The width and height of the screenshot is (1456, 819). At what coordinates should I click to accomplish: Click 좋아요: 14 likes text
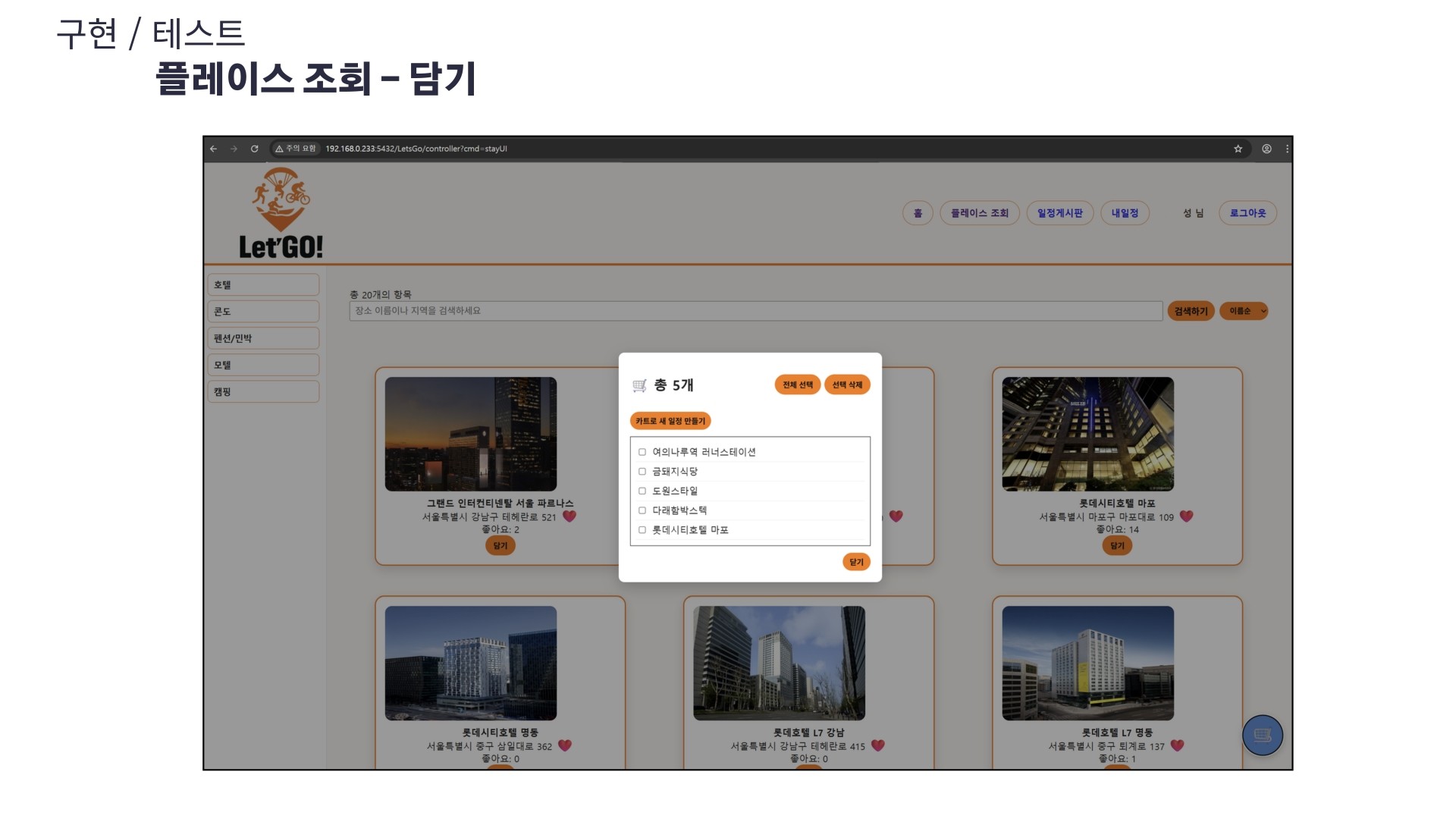[x=1117, y=529]
